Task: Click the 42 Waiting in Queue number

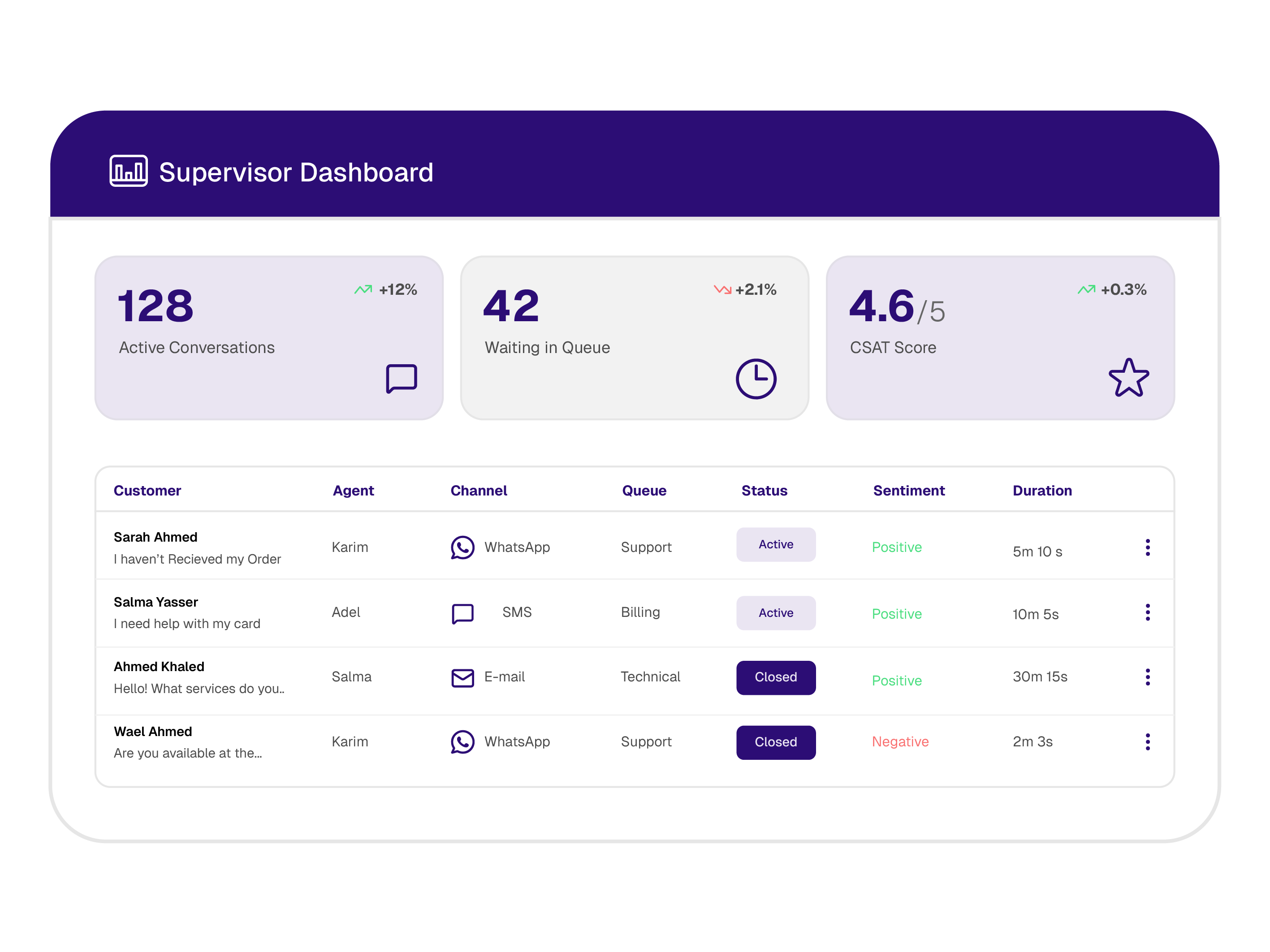Action: (x=512, y=306)
